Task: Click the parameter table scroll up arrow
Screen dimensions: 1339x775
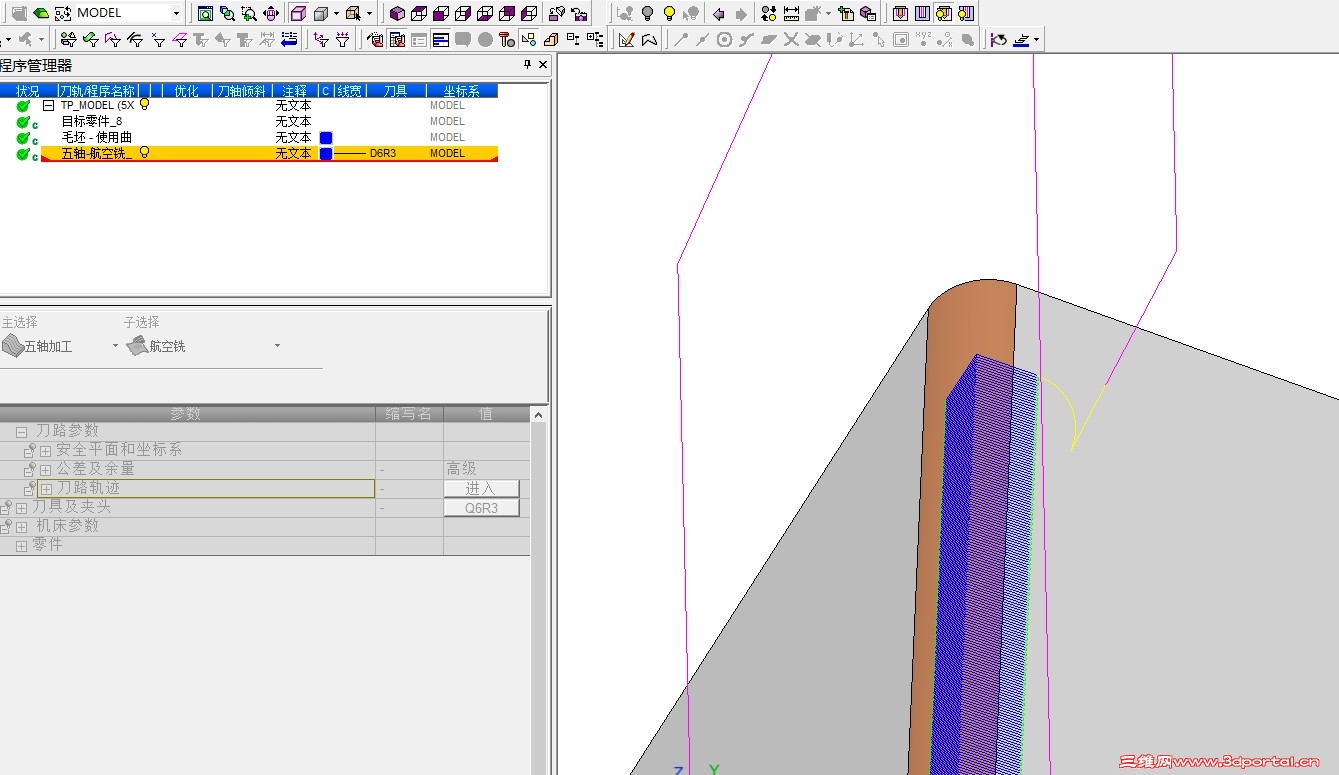Action: coord(539,414)
